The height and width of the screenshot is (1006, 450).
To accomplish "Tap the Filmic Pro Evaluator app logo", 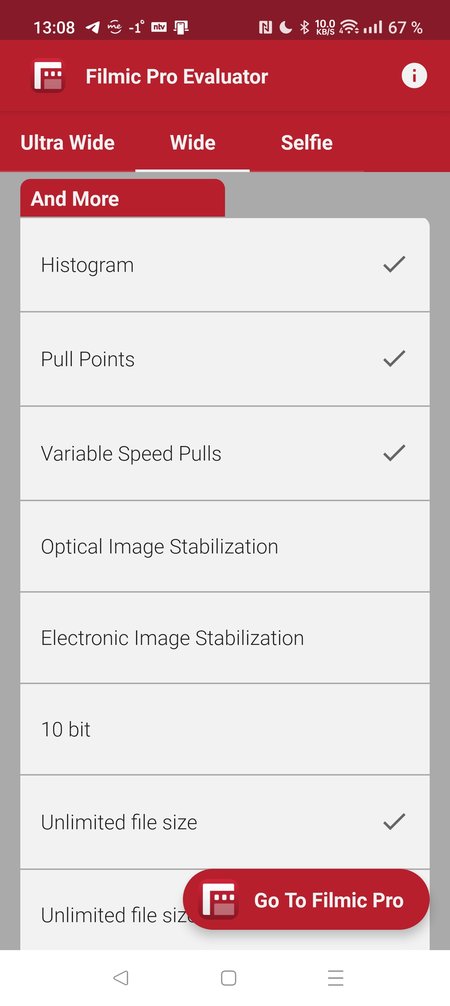I will [x=48, y=76].
